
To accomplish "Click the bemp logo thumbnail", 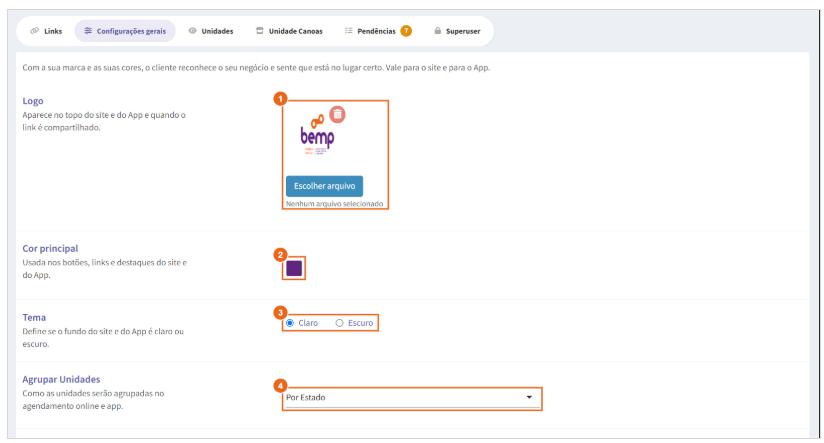I will tap(317, 136).
